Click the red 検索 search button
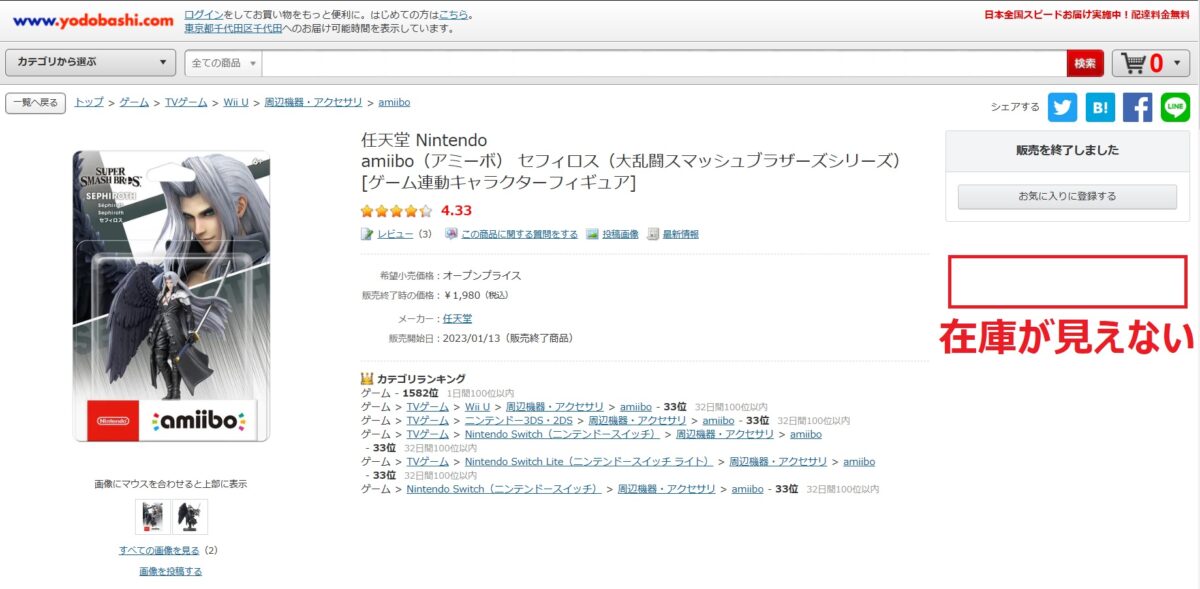Screen dimensions: 1200x589 coord(1085,63)
